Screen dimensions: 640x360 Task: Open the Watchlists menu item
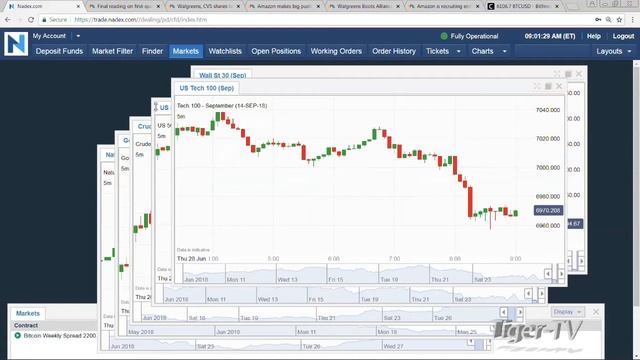pyautogui.click(x=225, y=51)
